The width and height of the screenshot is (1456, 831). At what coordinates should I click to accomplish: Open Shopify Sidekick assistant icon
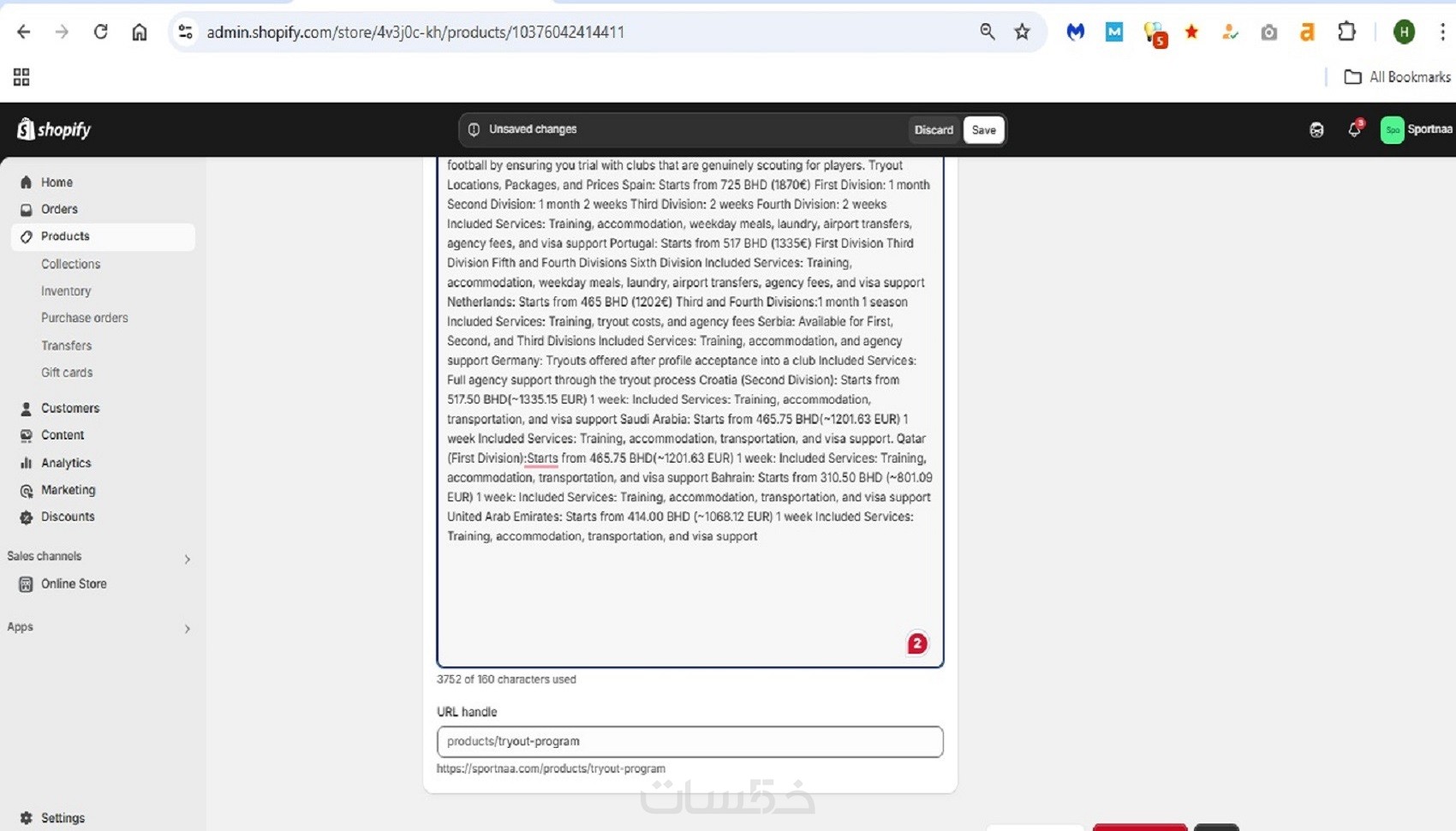pos(1316,129)
